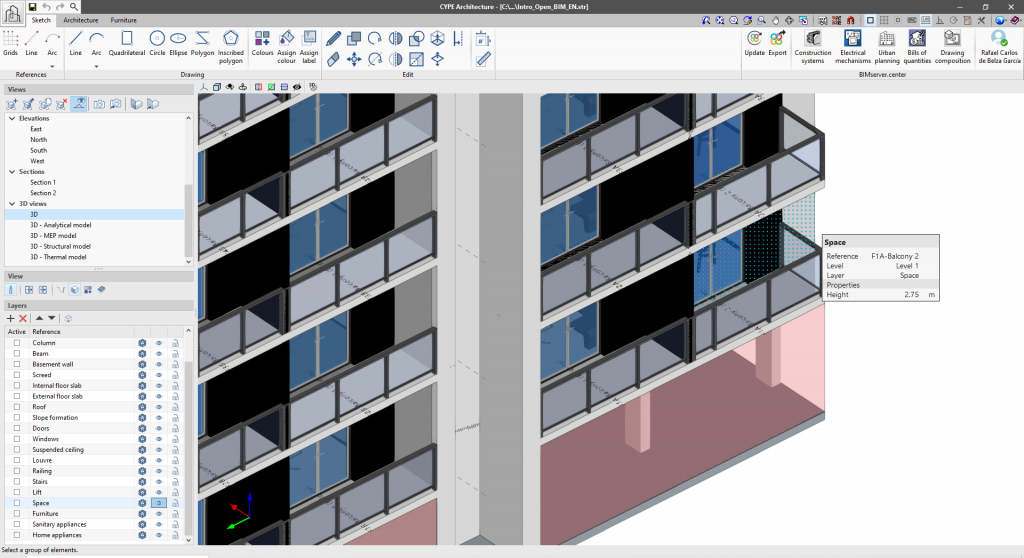The height and width of the screenshot is (558, 1024).
Task: Click the Assign colour tool
Action: click(x=286, y=44)
